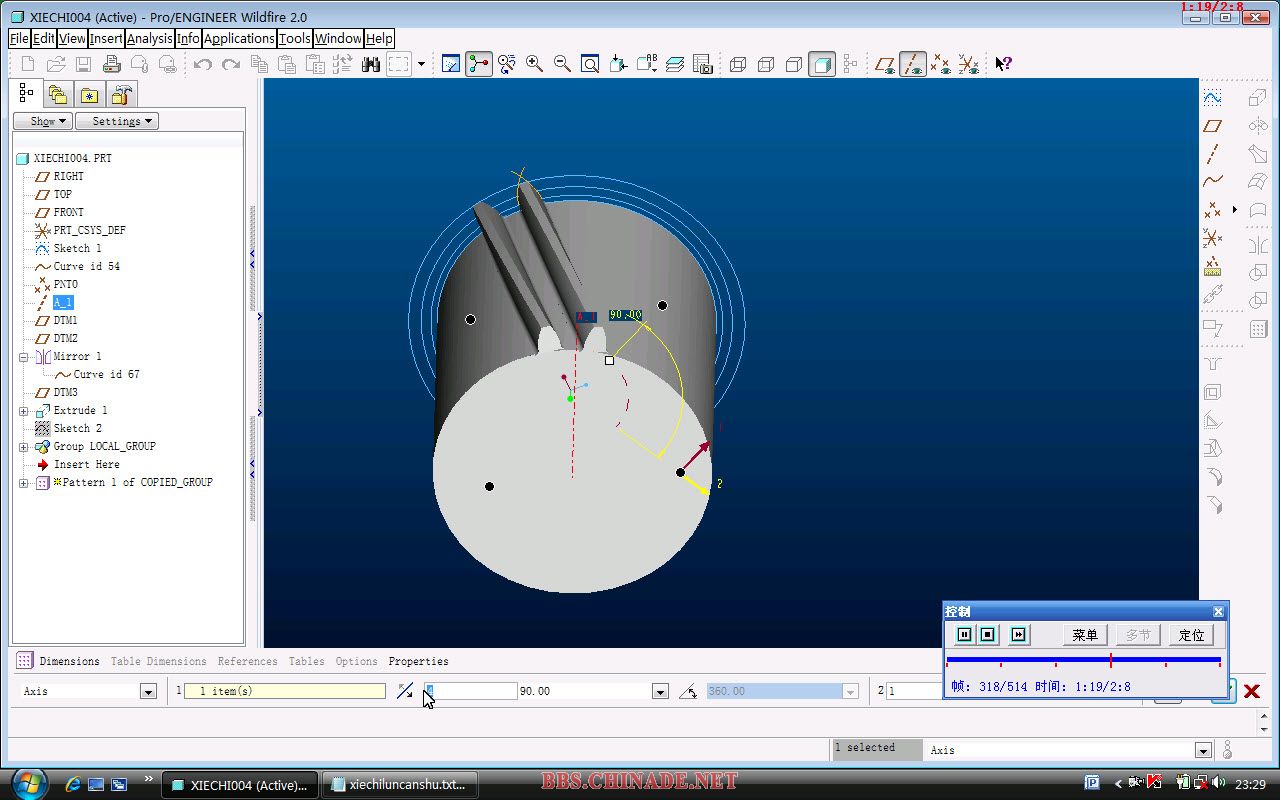Toggle datum axes display
Image resolution: width=1280 pixels, height=800 pixels.
click(x=913, y=64)
